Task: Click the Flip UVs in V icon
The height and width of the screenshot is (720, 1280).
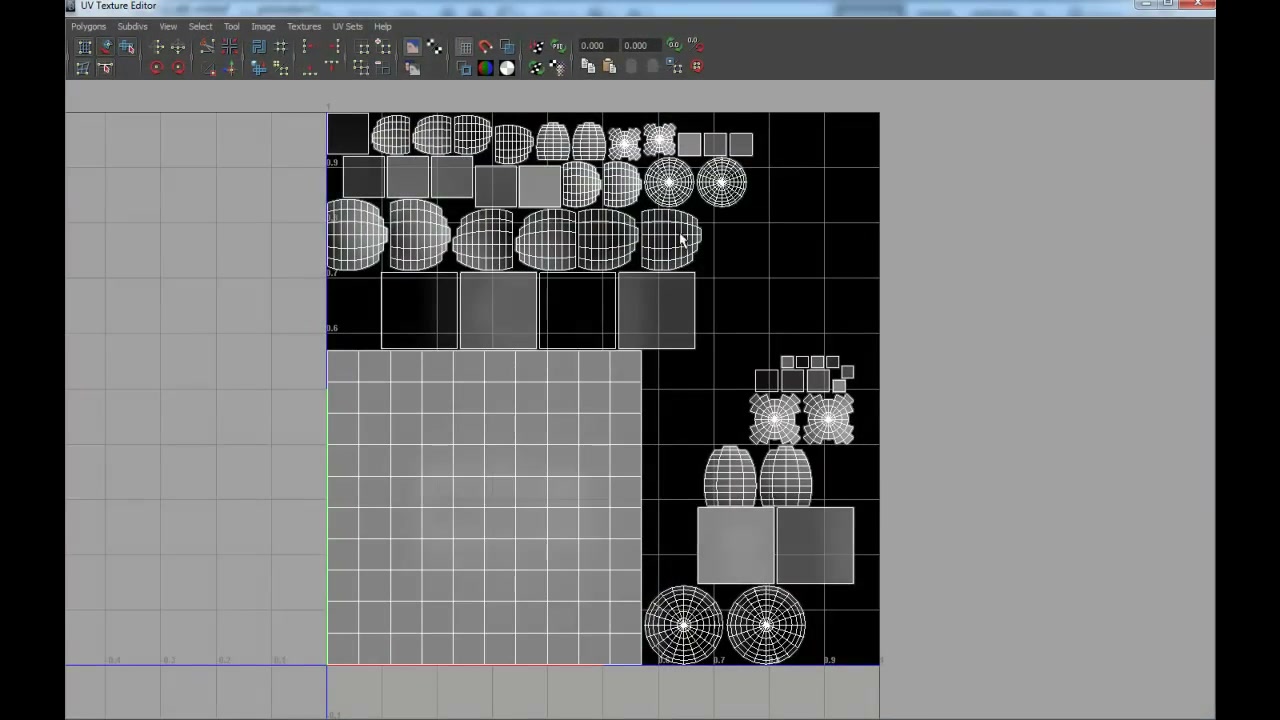Action: pos(178,47)
